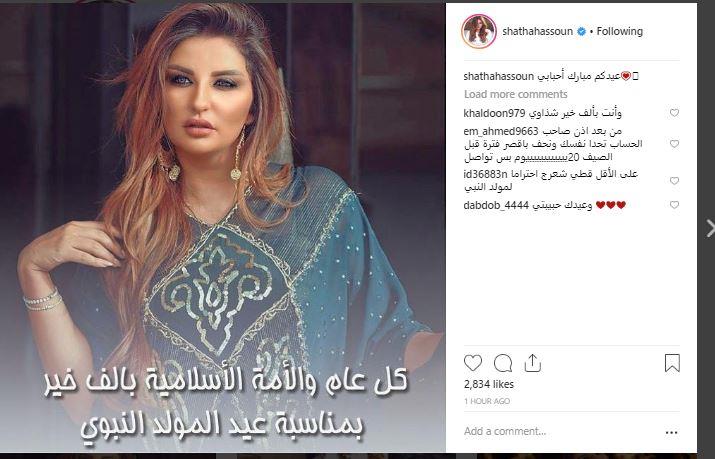Viewport: 715px width, 459px height.
Task: View the 2,834 likes list
Action: coord(489,384)
